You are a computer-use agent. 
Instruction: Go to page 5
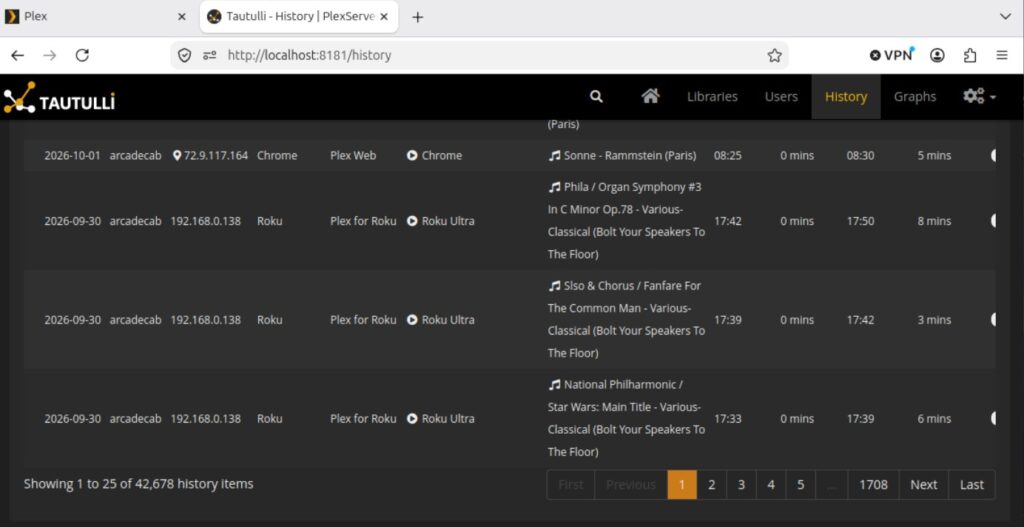coord(801,485)
